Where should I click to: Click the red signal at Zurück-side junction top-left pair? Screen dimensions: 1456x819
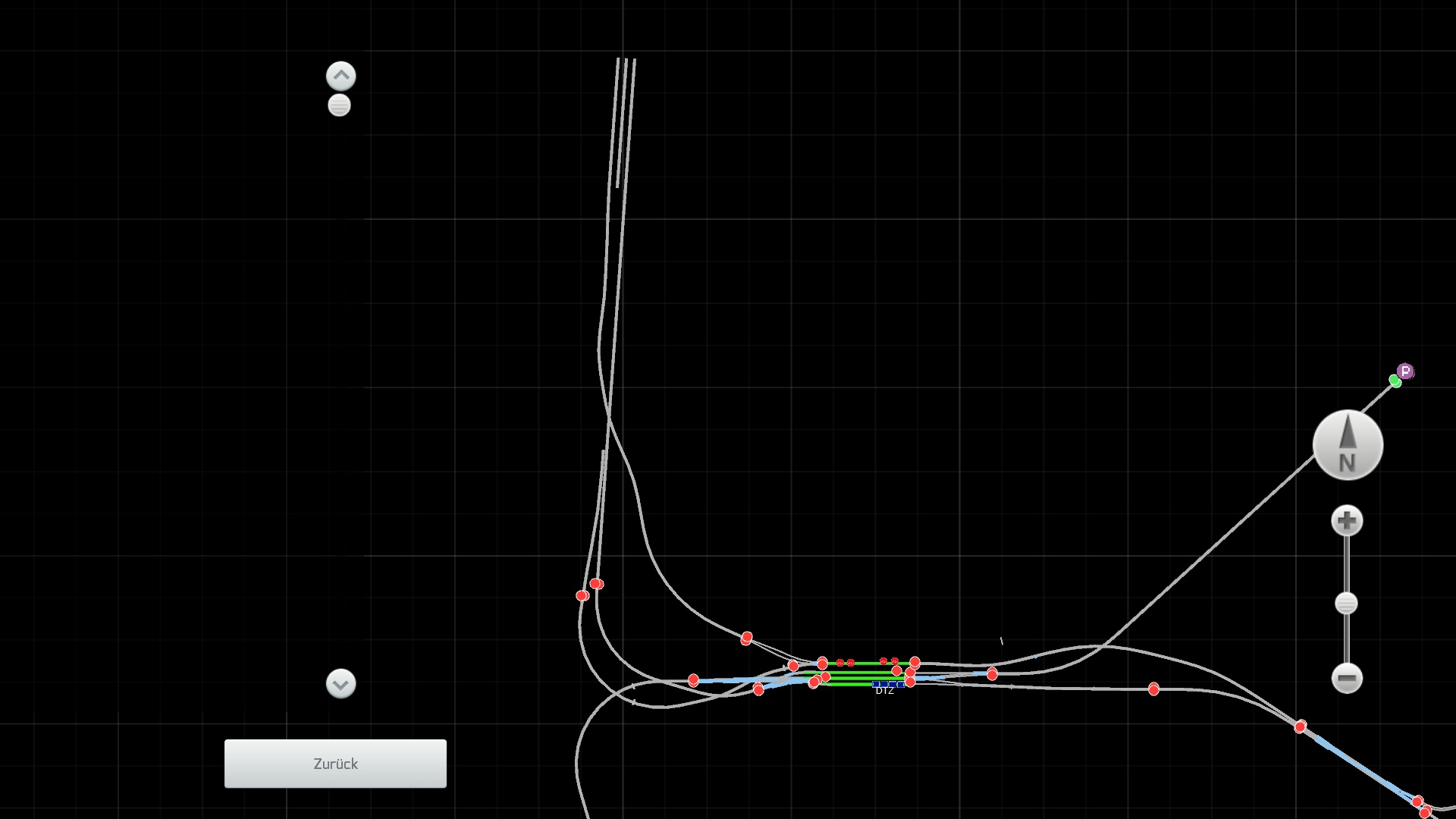coord(596,584)
